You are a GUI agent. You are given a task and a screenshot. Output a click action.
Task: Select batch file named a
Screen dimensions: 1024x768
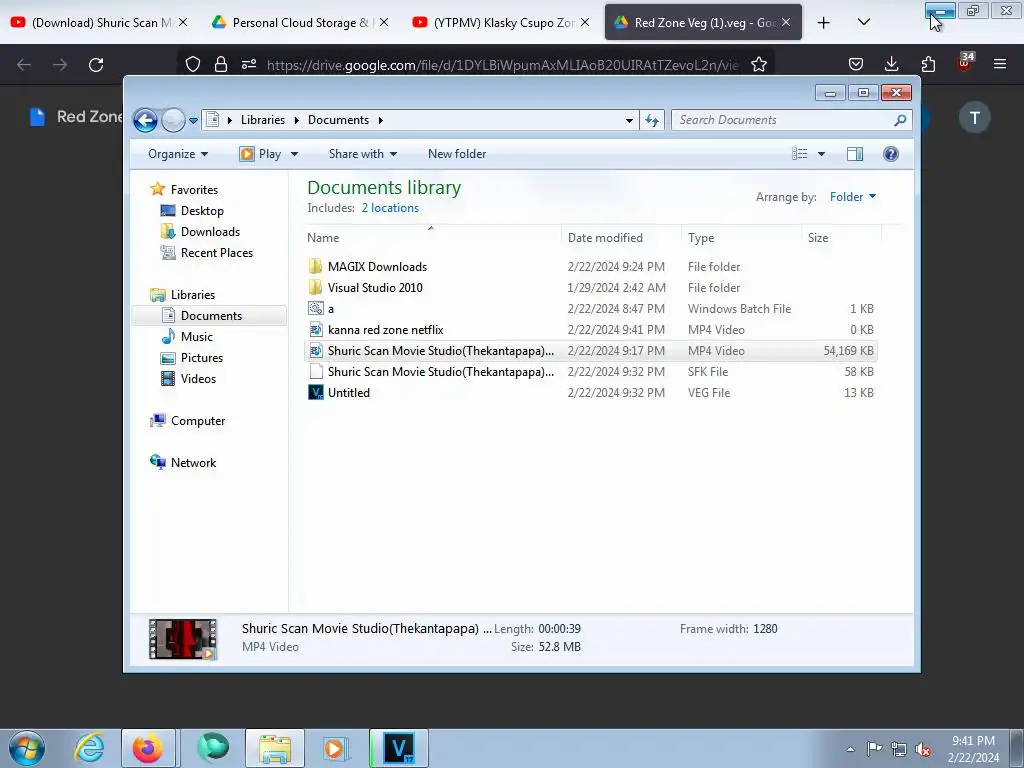click(591, 308)
